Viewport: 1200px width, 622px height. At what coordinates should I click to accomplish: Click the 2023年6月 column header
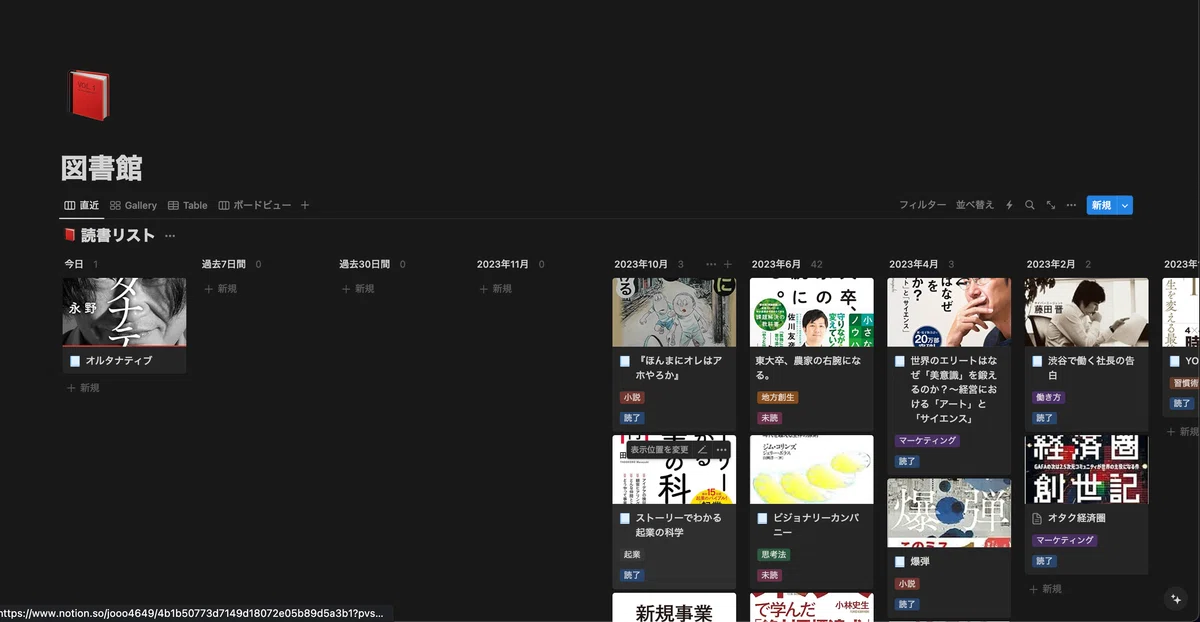click(x=777, y=264)
